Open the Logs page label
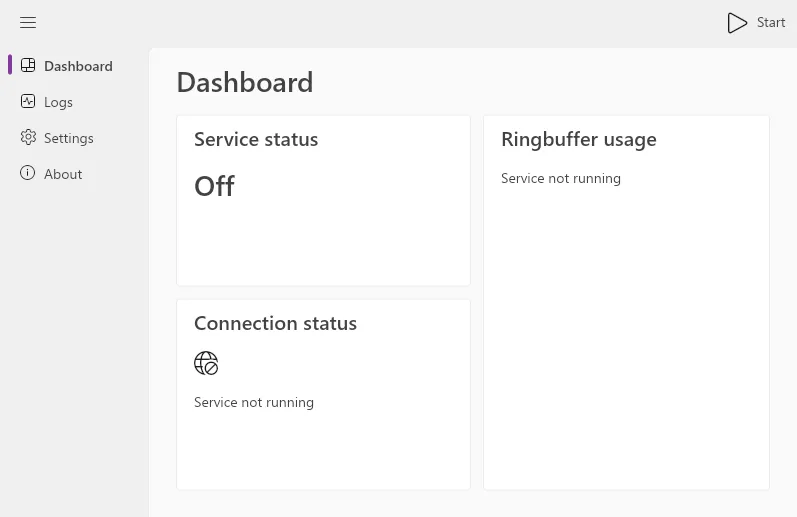This screenshot has width=797, height=517. (x=58, y=103)
